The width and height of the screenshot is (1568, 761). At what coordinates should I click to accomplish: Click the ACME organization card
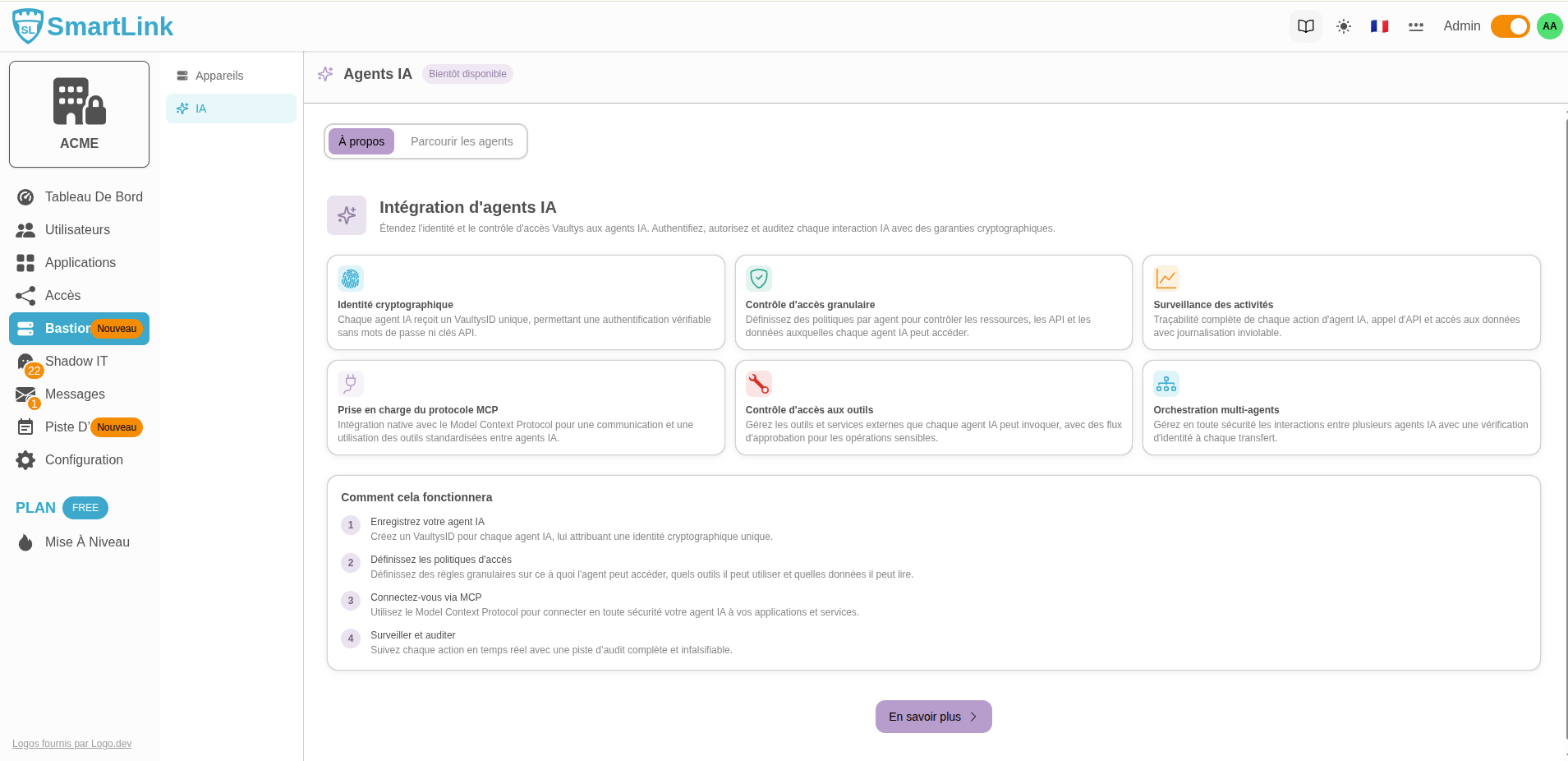point(79,114)
